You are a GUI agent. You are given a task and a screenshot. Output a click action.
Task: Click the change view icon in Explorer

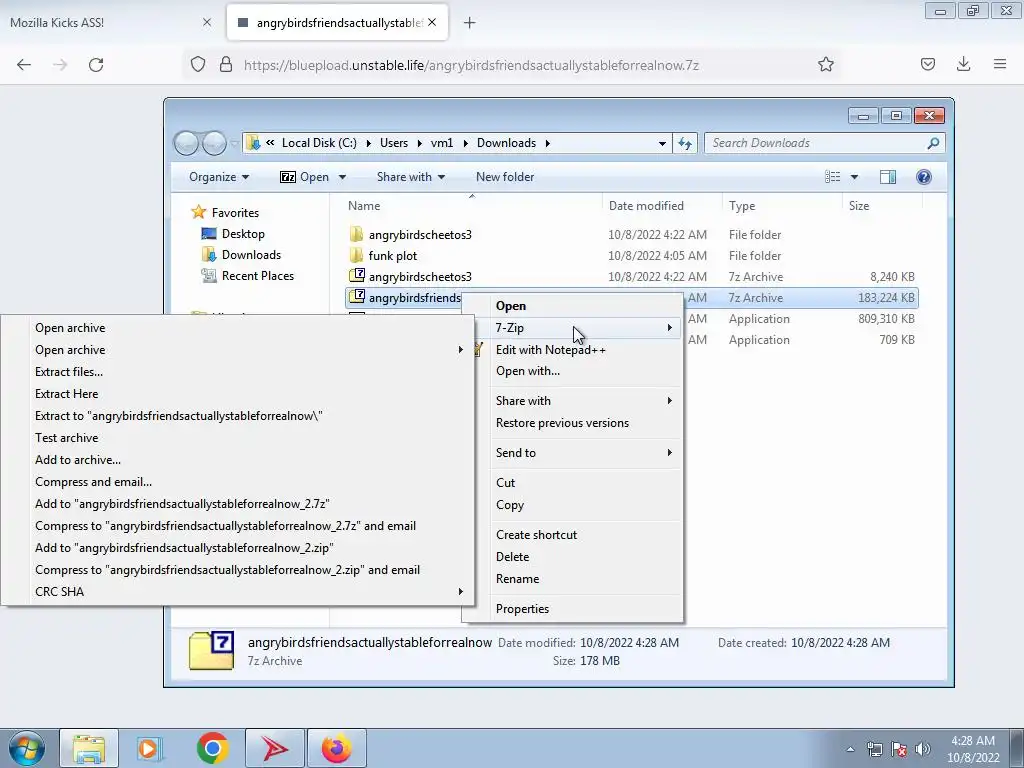click(x=832, y=177)
